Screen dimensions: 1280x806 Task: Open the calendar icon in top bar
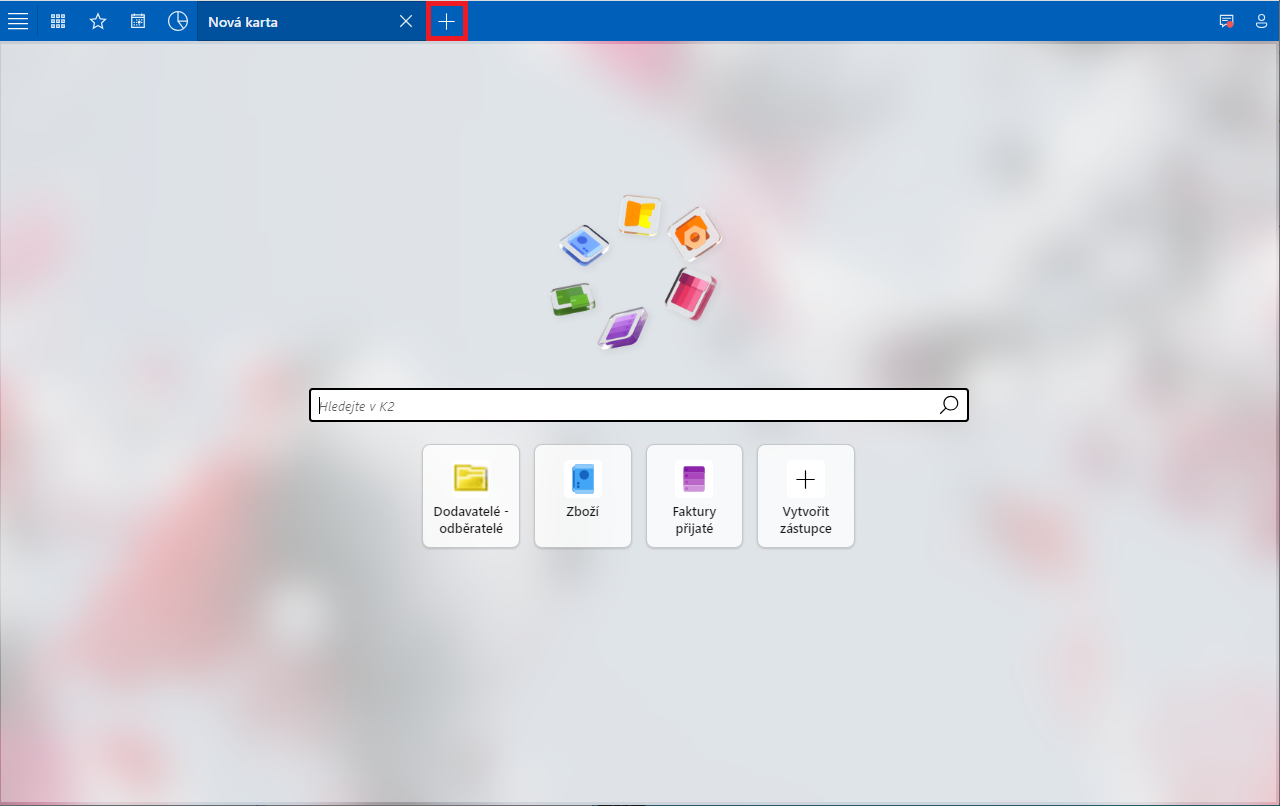(138, 21)
